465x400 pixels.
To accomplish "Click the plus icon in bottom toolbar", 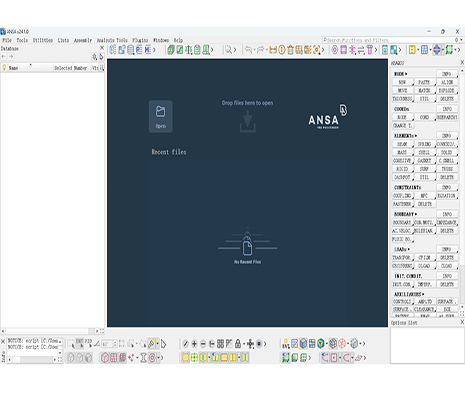I will [x=194, y=344].
